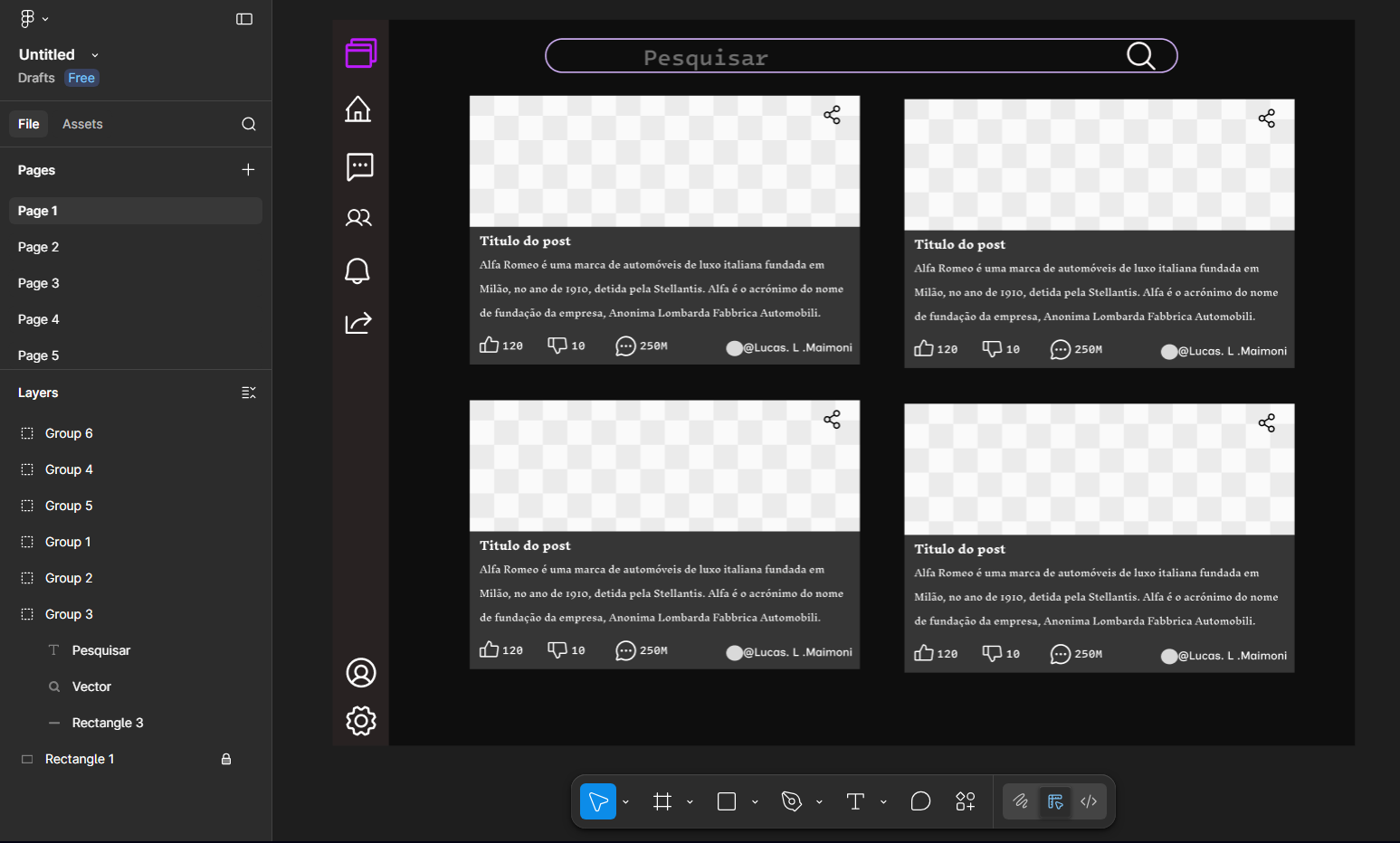Image resolution: width=1400 pixels, height=843 pixels.
Task: Collapse all layers icon in Layers header
Action: [249, 393]
